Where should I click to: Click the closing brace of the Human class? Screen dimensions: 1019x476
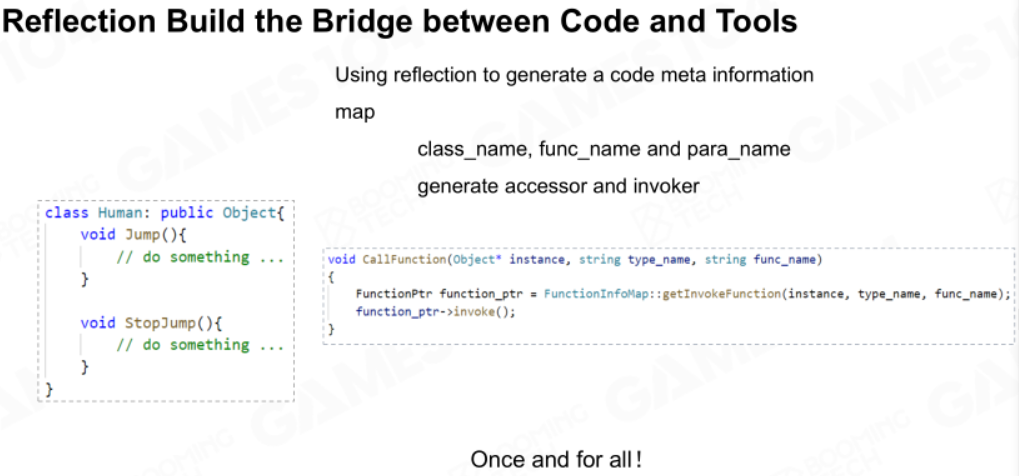pyautogui.click(x=49, y=388)
